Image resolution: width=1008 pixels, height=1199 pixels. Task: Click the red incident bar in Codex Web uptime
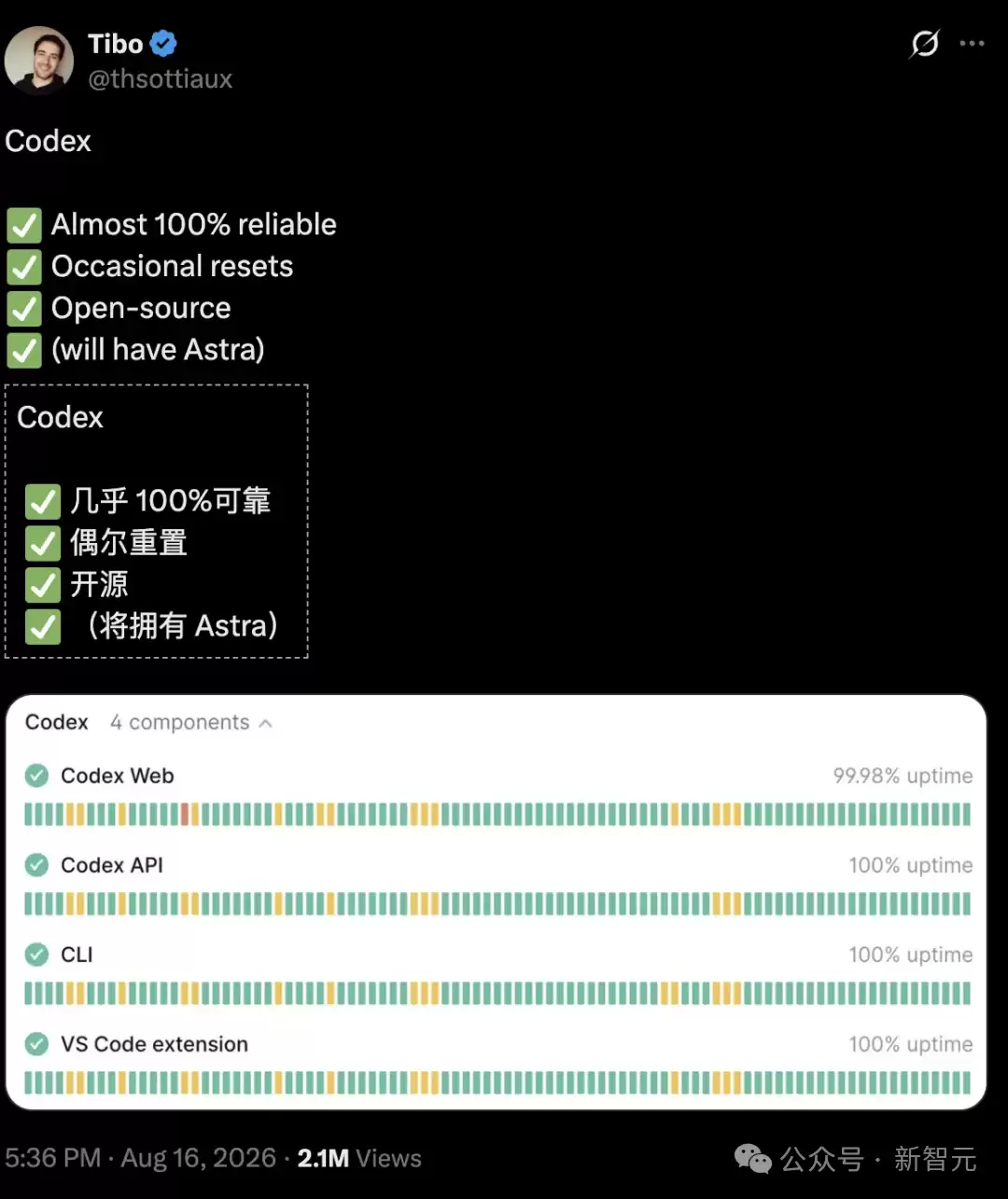[x=185, y=815]
